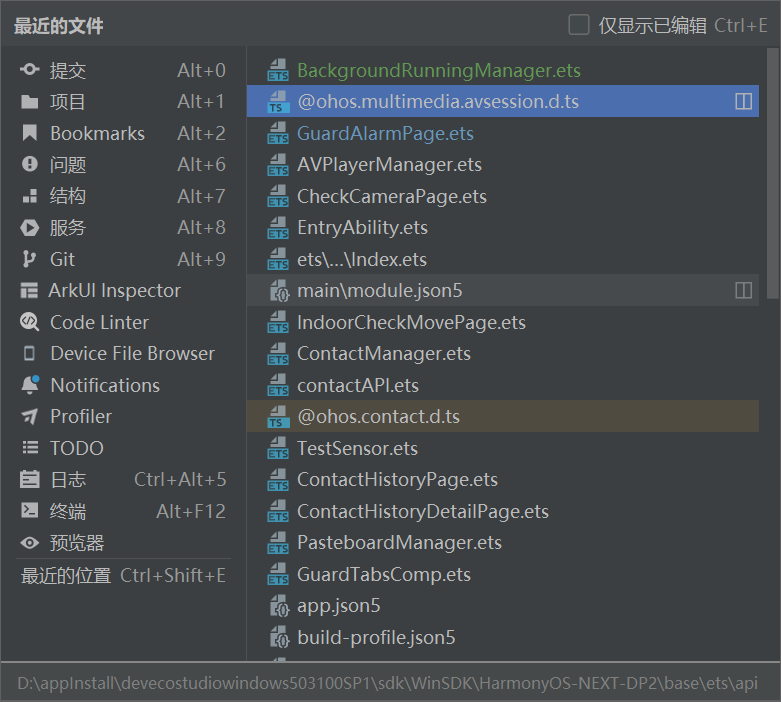Select the 终端 terminal entry
Image resolution: width=781 pixels, height=702 pixels.
tap(123, 511)
